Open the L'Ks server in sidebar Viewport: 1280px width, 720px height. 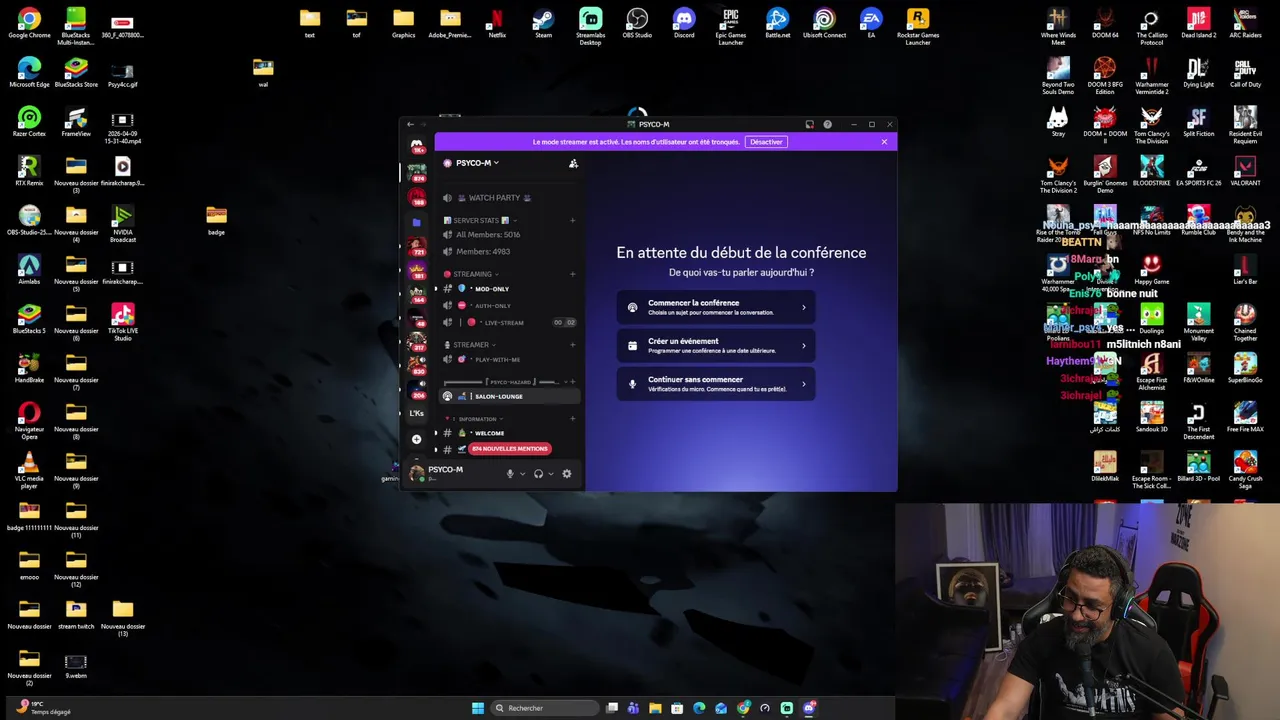tap(417, 413)
